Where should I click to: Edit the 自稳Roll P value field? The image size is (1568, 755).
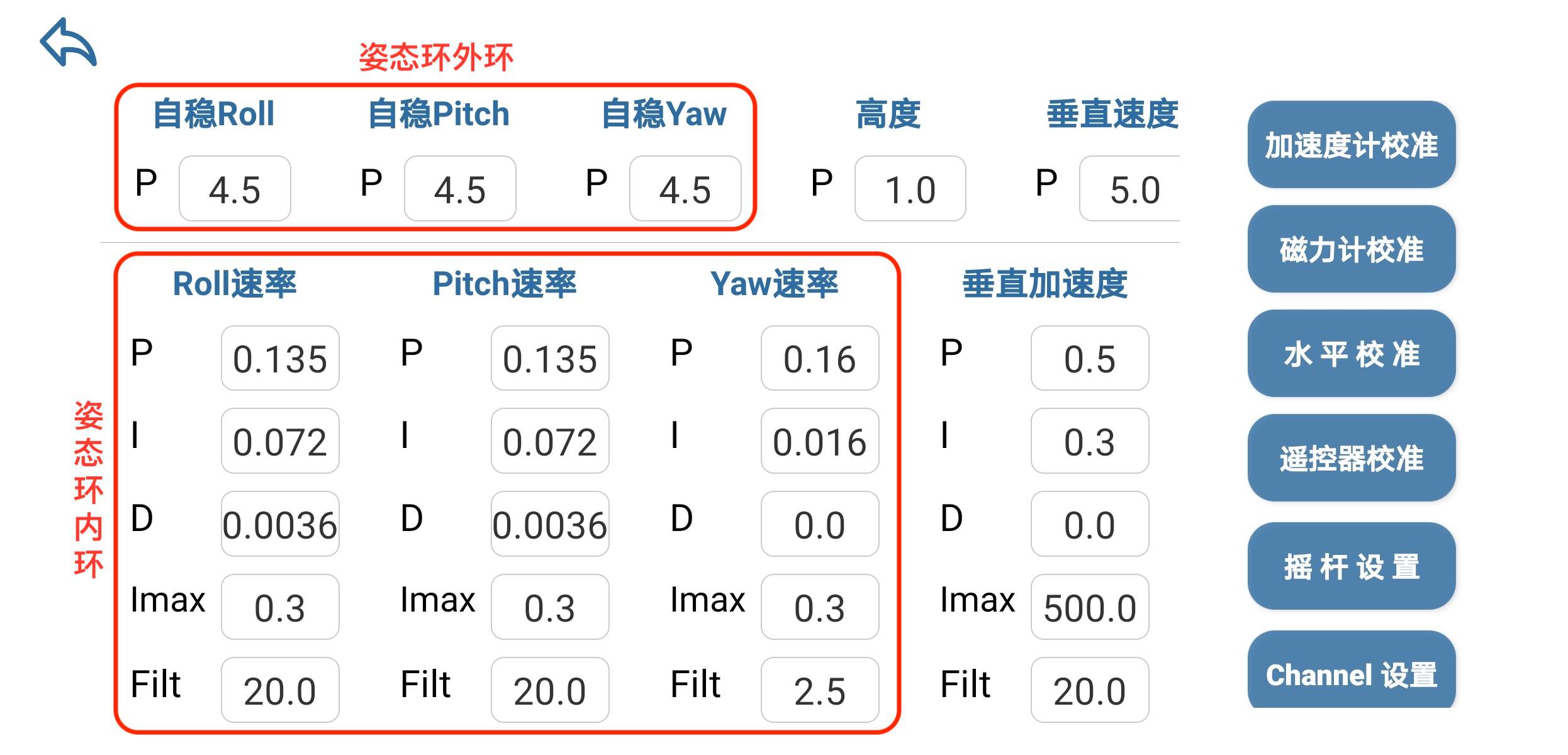pyautogui.click(x=235, y=189)
